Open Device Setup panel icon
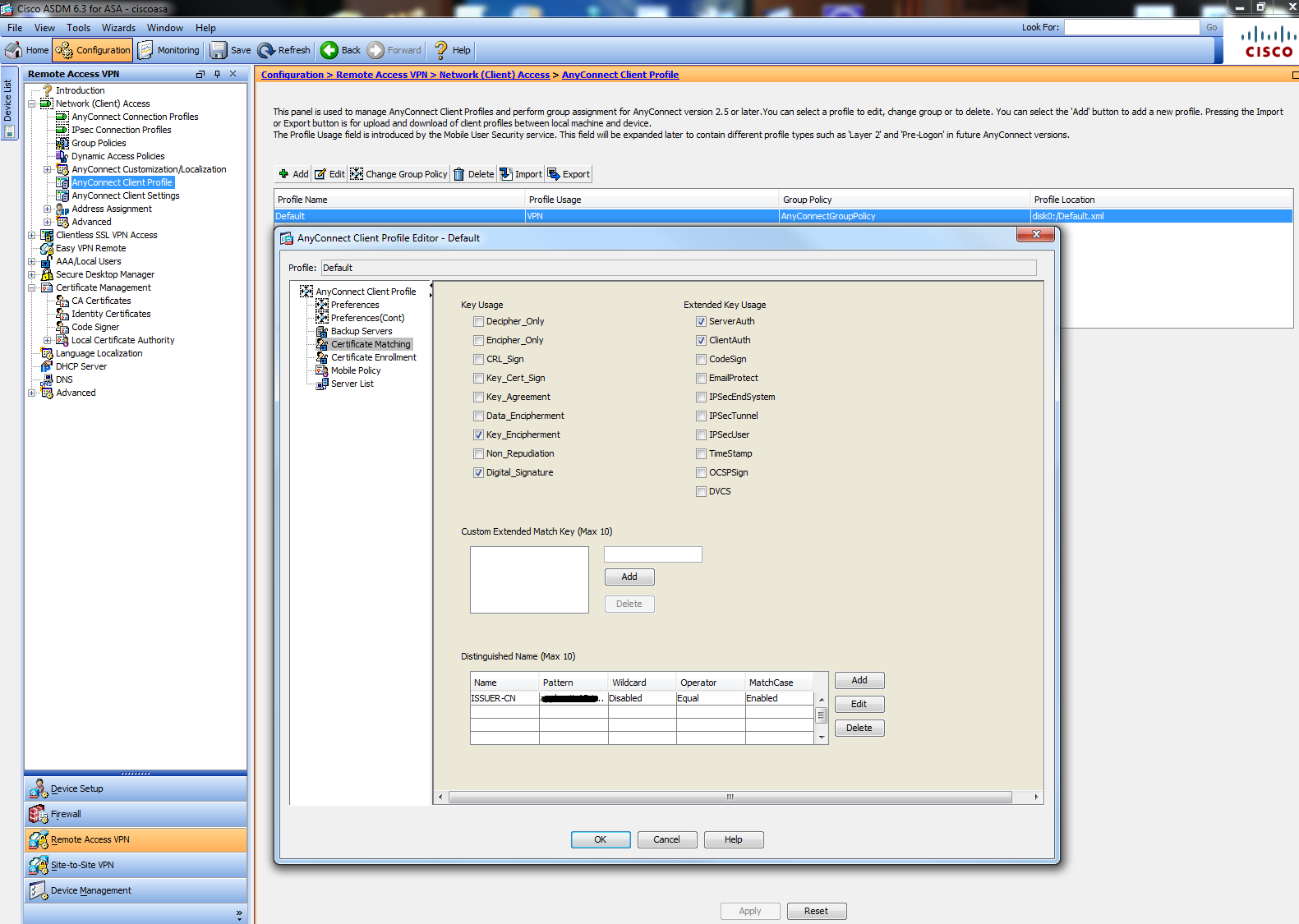This screenshot has width=1299, height=924. (38, 788)
